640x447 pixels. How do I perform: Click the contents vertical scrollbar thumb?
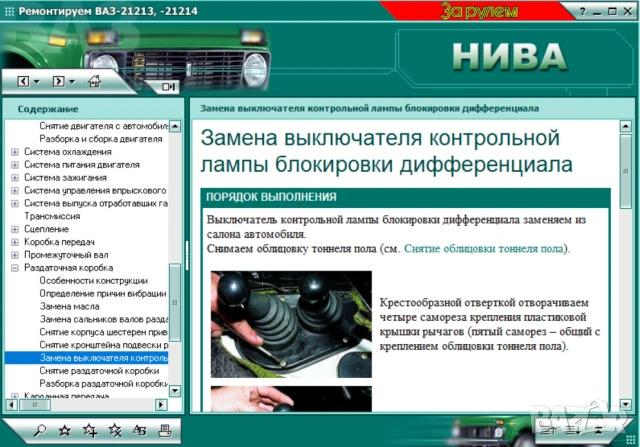coord(175,302)
